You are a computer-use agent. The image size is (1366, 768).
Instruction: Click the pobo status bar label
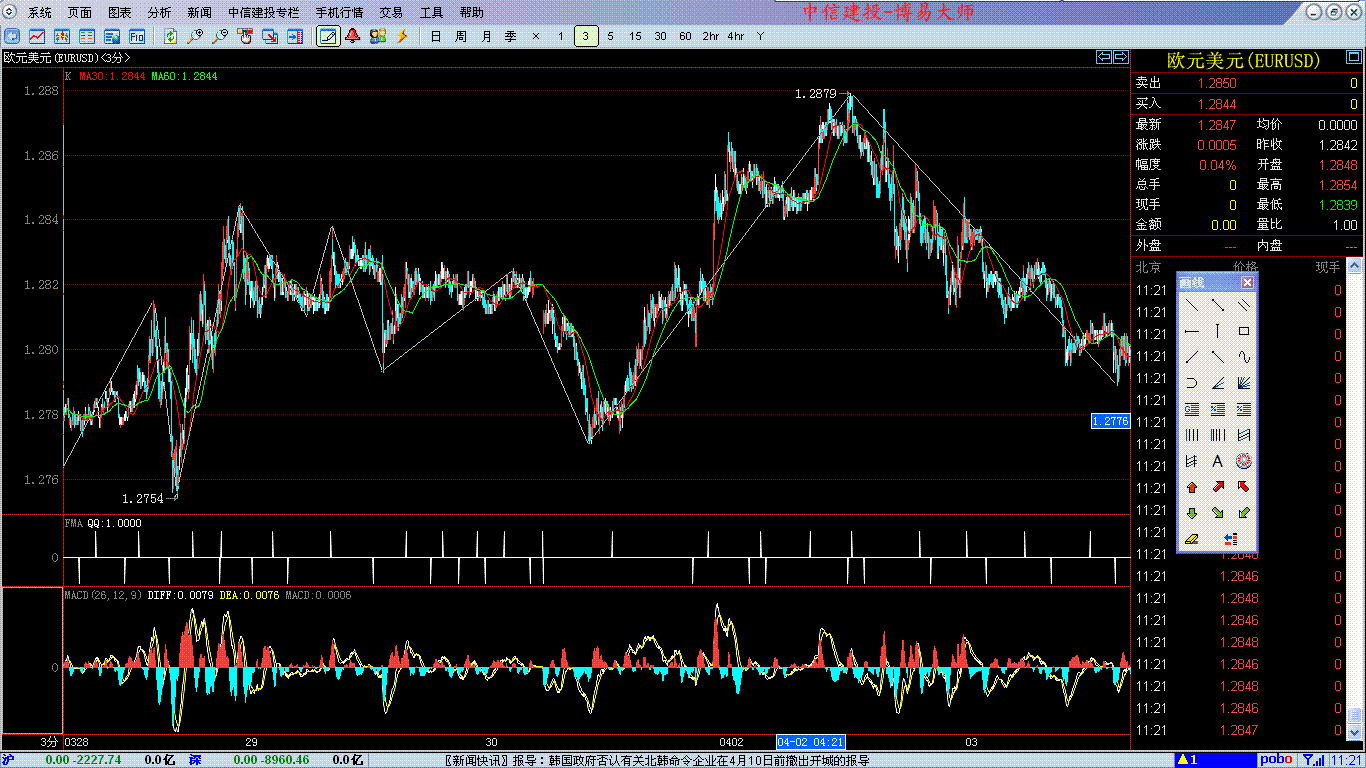(x=1276, y=760)
